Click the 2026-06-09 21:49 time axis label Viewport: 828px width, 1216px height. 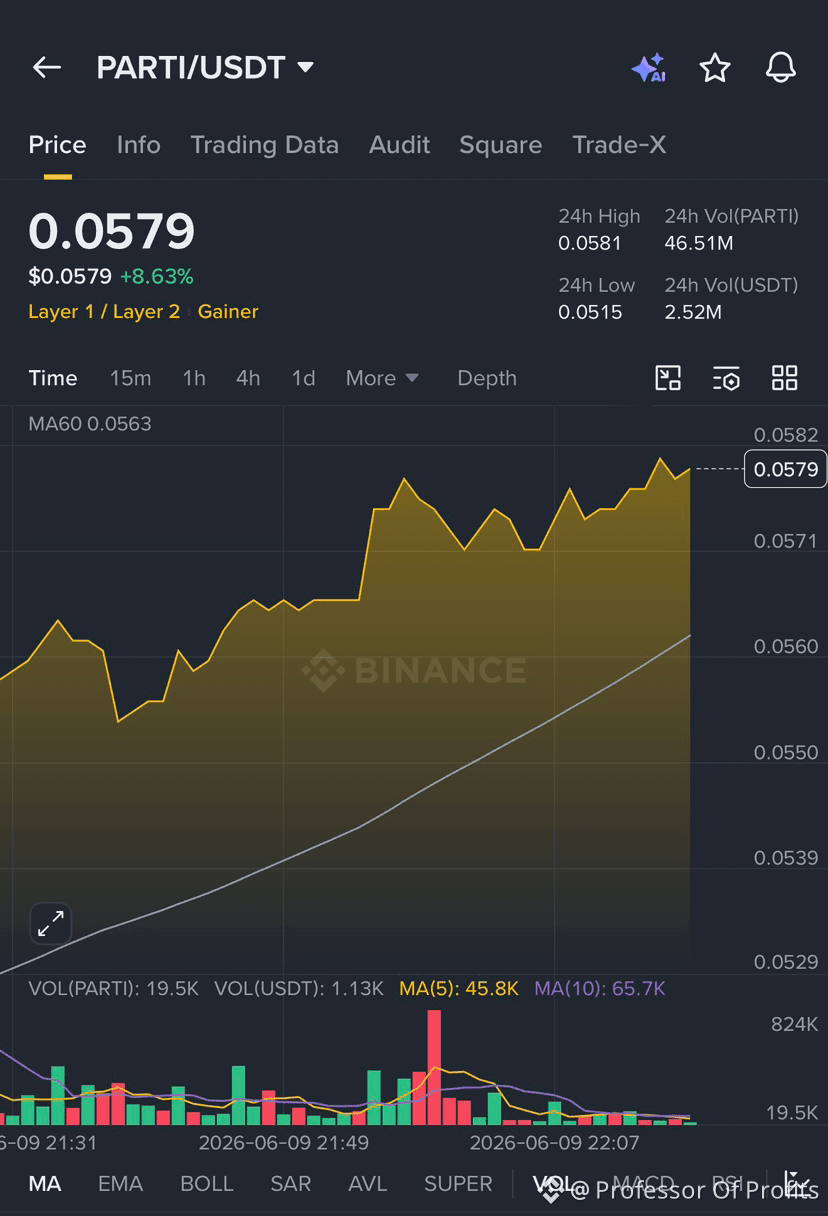pos(284,1142)
